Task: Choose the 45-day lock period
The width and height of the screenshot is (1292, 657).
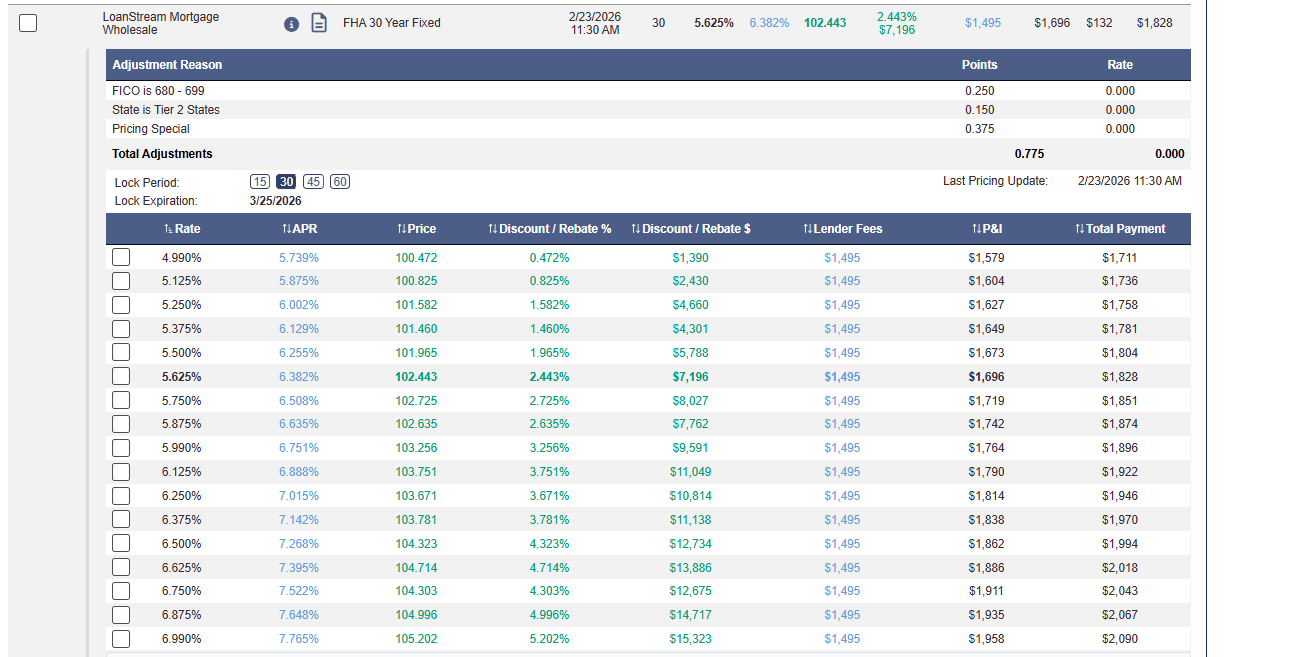Action: tap(313, 182)
